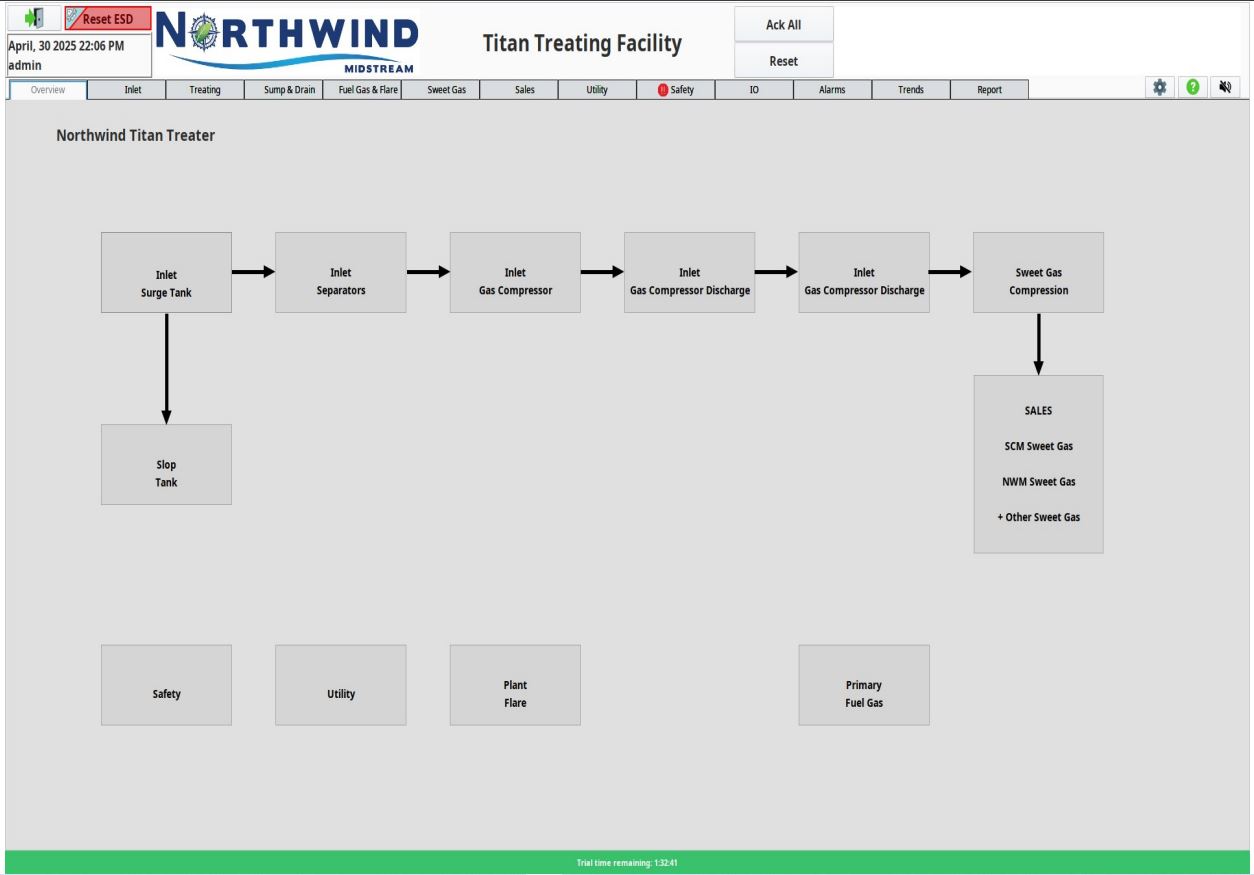
Task: Go to the Report tab
Action: pyautogui.click(x=989, y=90)
